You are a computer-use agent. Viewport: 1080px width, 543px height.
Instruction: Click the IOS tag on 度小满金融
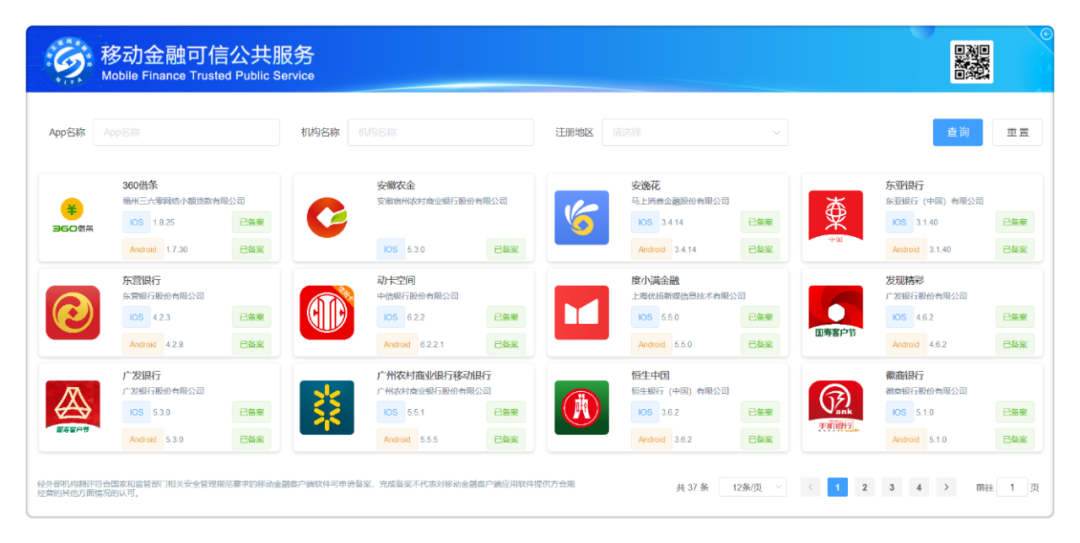coord(645,317)
